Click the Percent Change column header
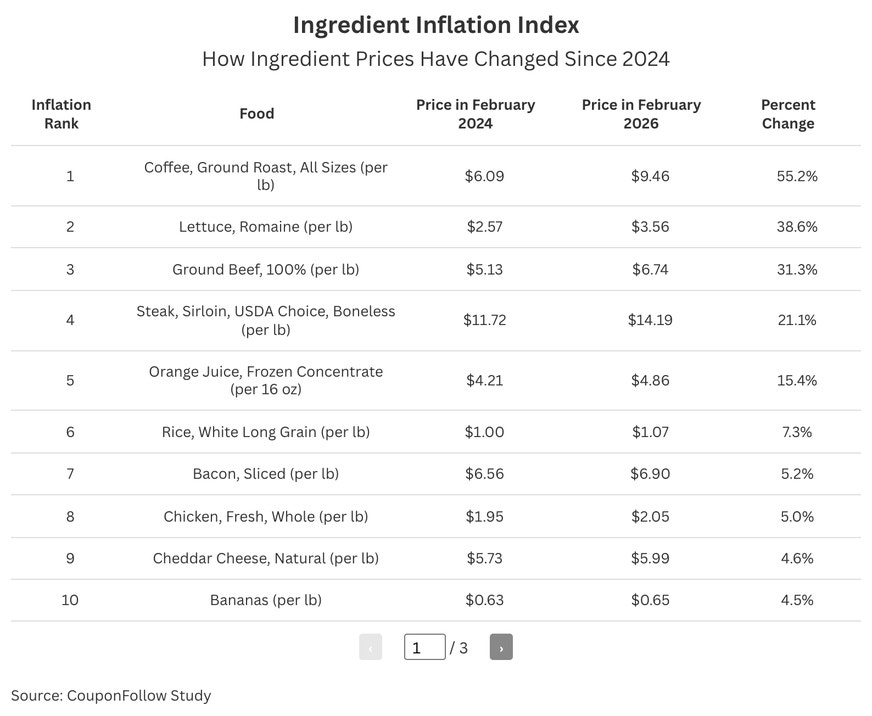The image size is (872, 716). pyautogui.click(x=788, y=114)
